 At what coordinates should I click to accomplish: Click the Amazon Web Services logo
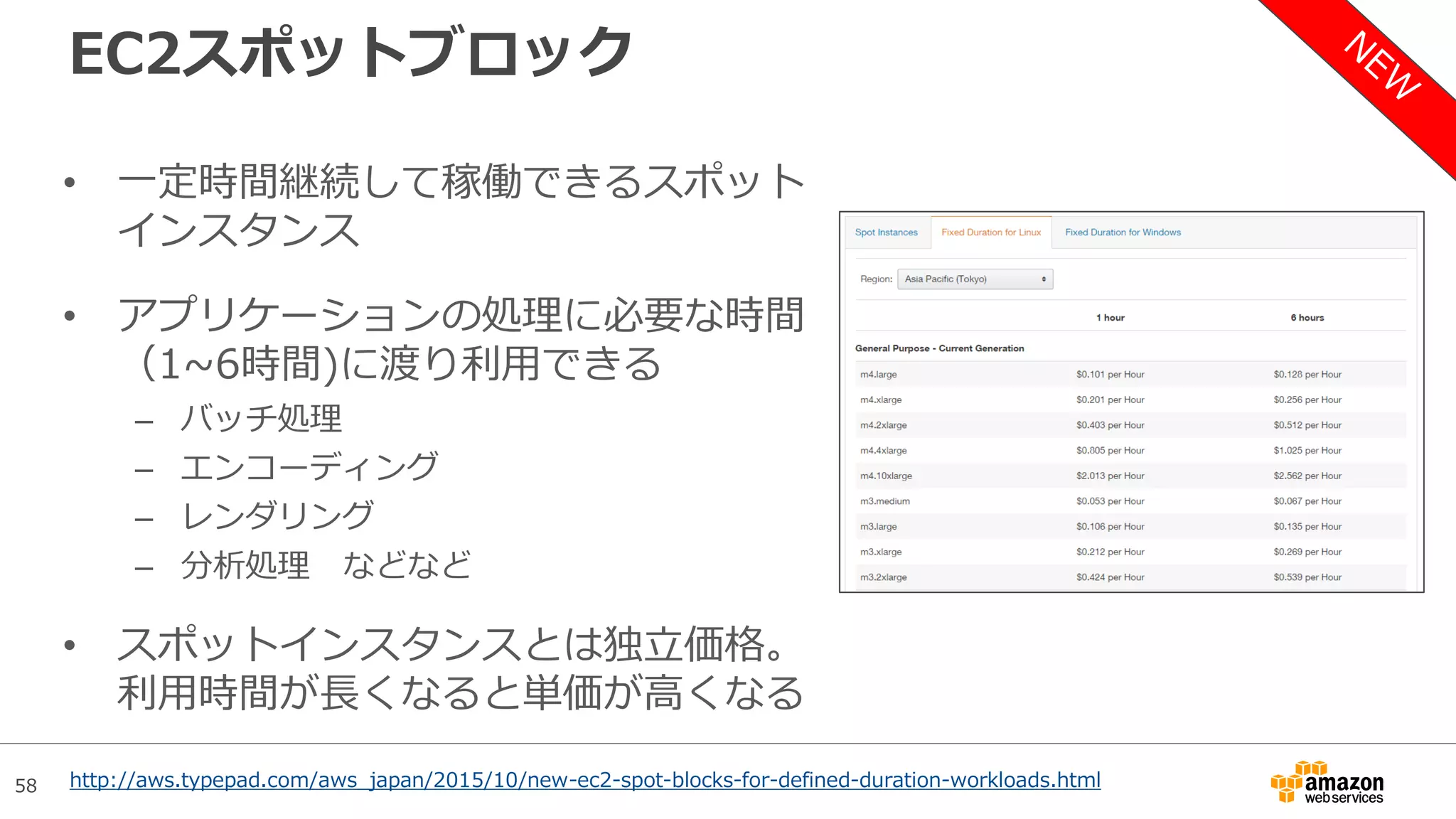coord(1327,782)
